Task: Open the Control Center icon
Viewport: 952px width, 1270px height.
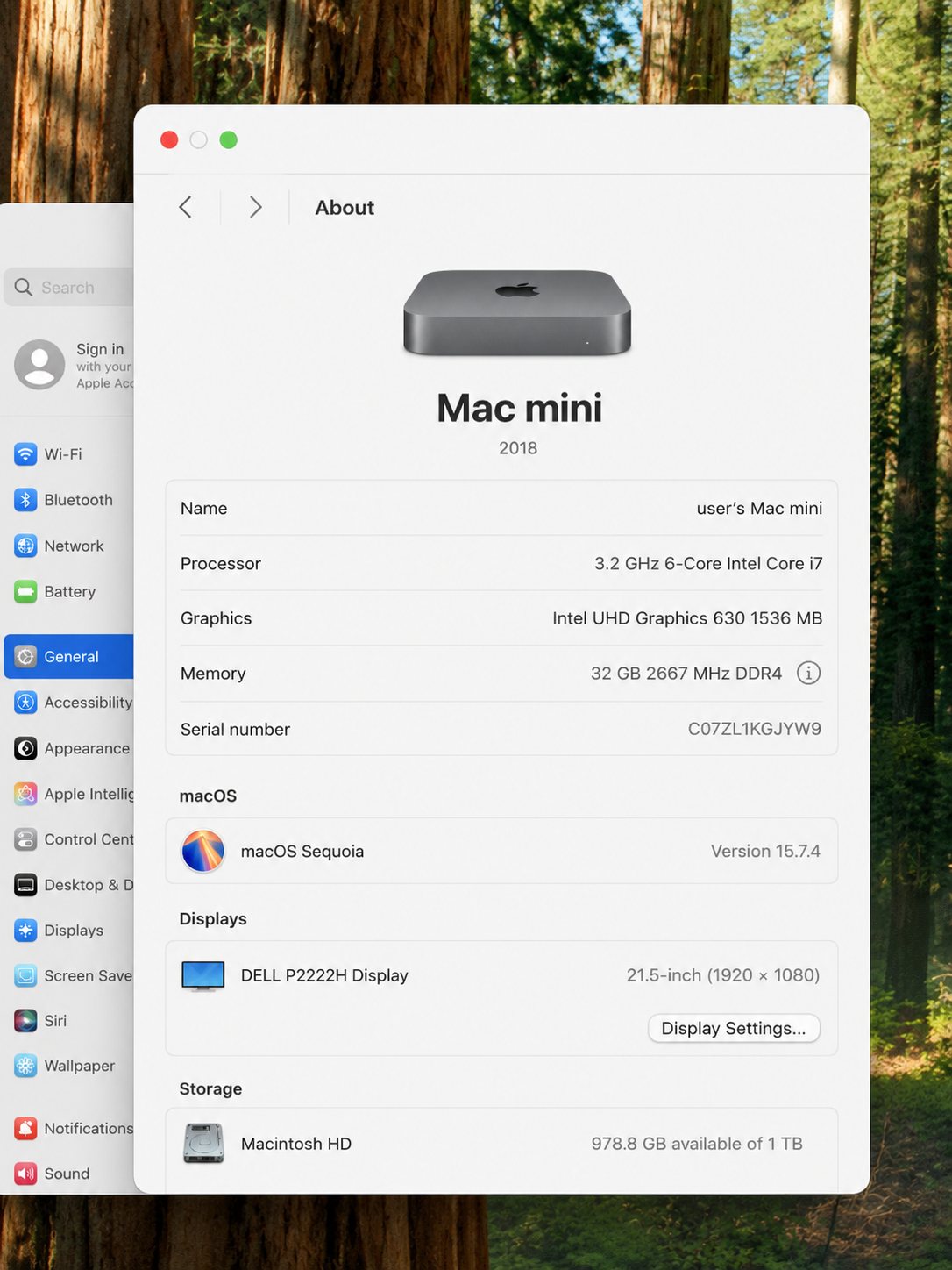Action: pyautogui.click(x=25, y=839)
